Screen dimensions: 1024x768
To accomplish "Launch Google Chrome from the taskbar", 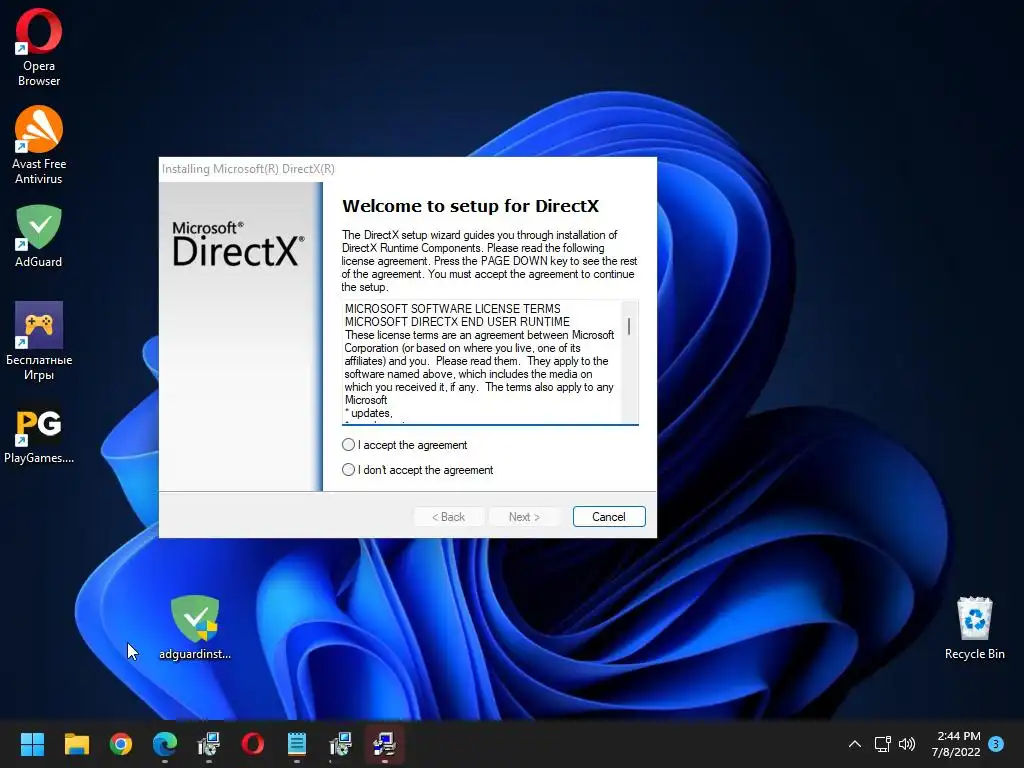I will (x=121, y=744).
